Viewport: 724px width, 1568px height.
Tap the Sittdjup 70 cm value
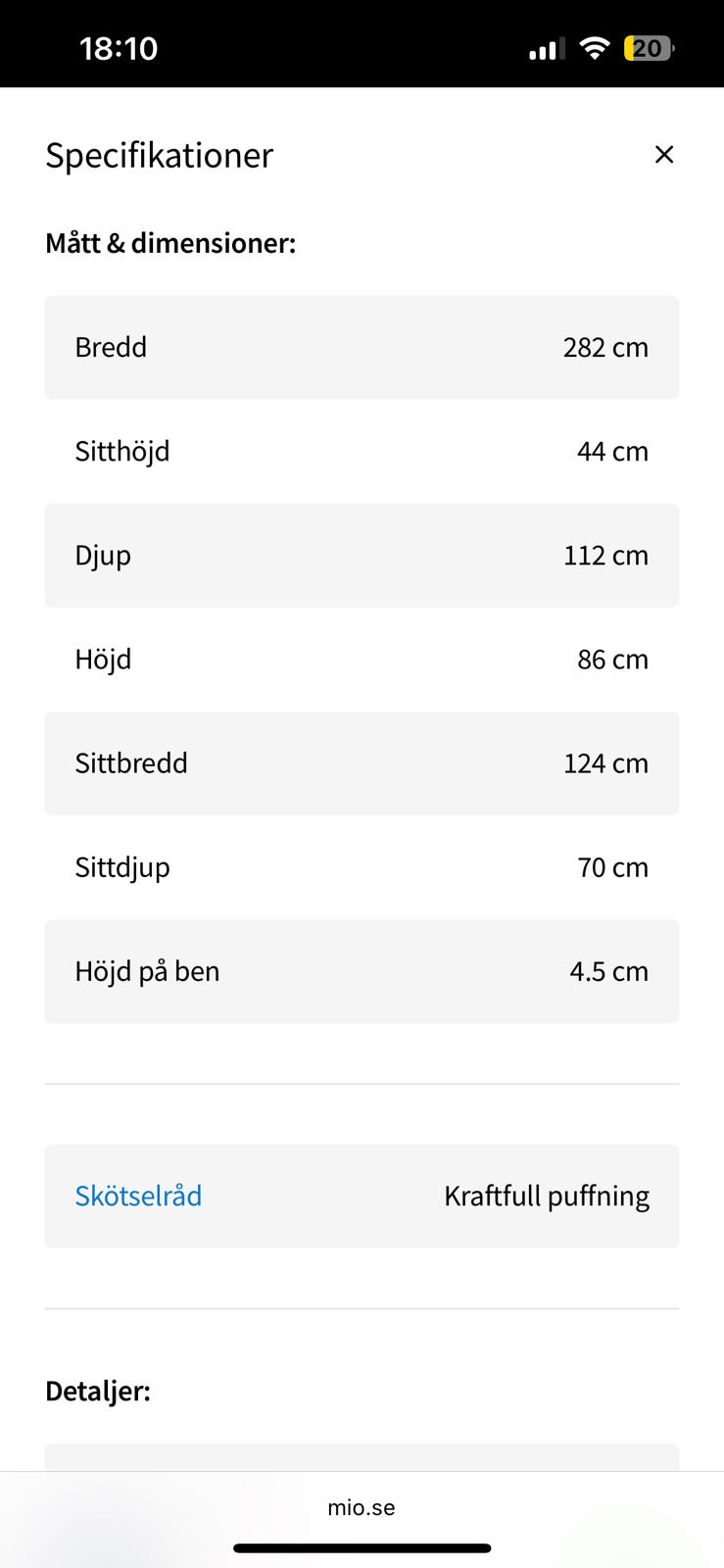coord(612,867)
